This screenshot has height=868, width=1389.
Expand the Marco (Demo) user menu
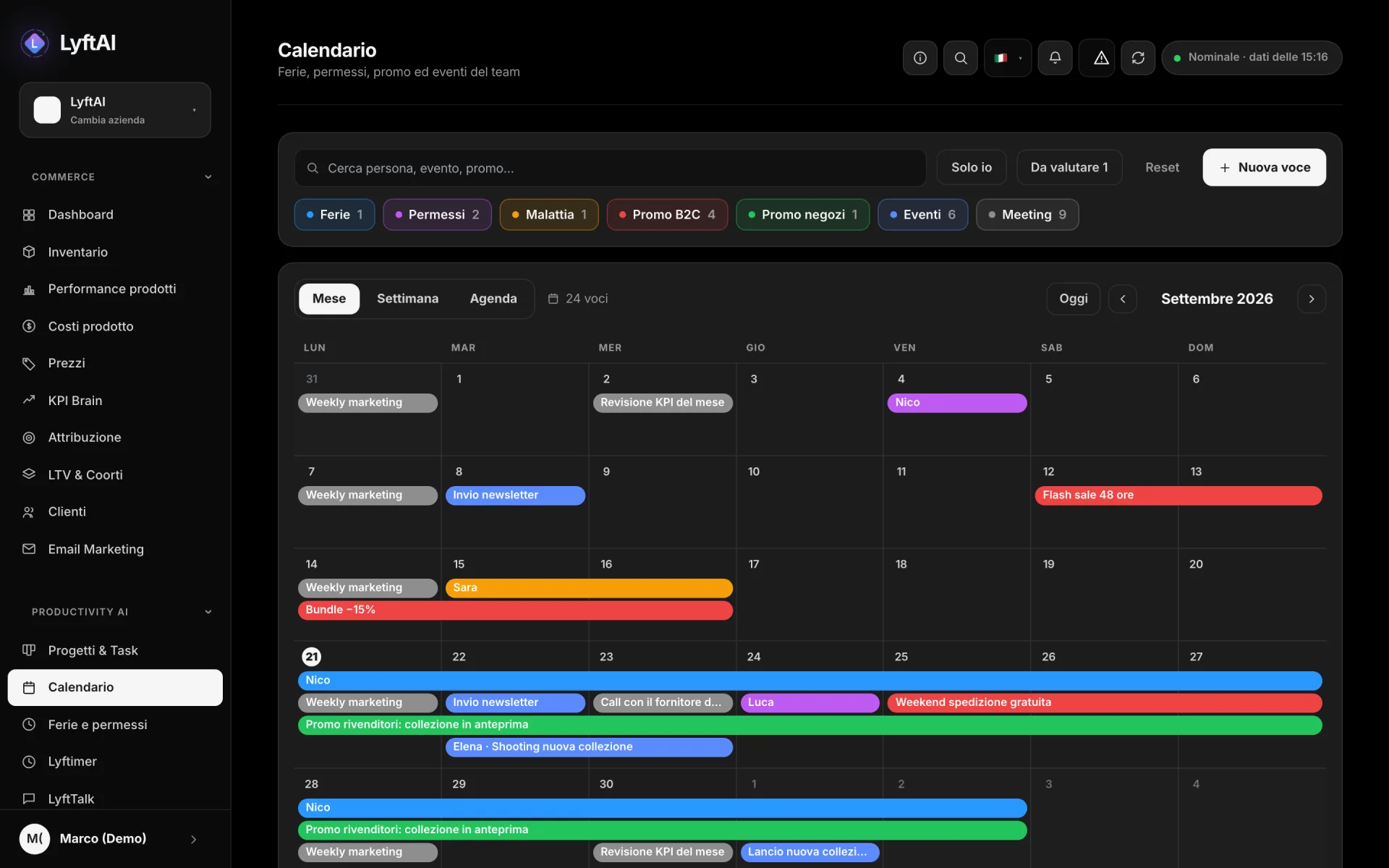point(115,839)
